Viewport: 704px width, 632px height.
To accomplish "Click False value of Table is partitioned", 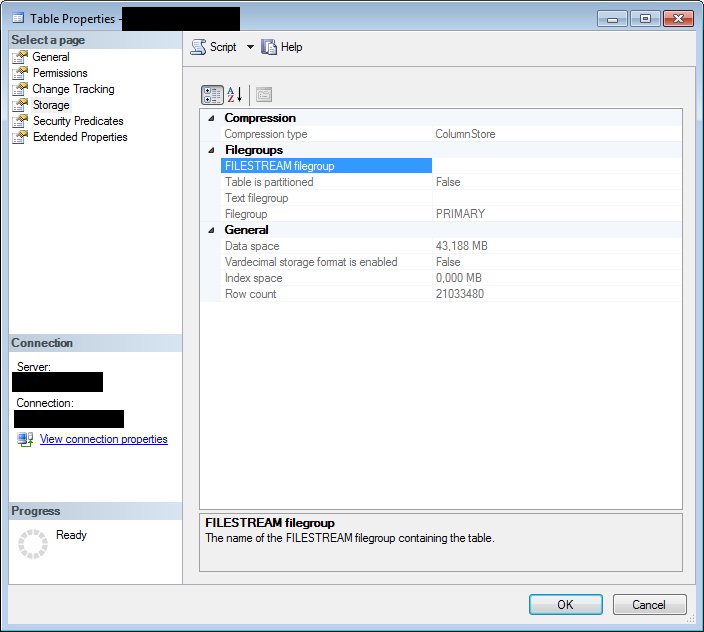I will tap(448, 182).
